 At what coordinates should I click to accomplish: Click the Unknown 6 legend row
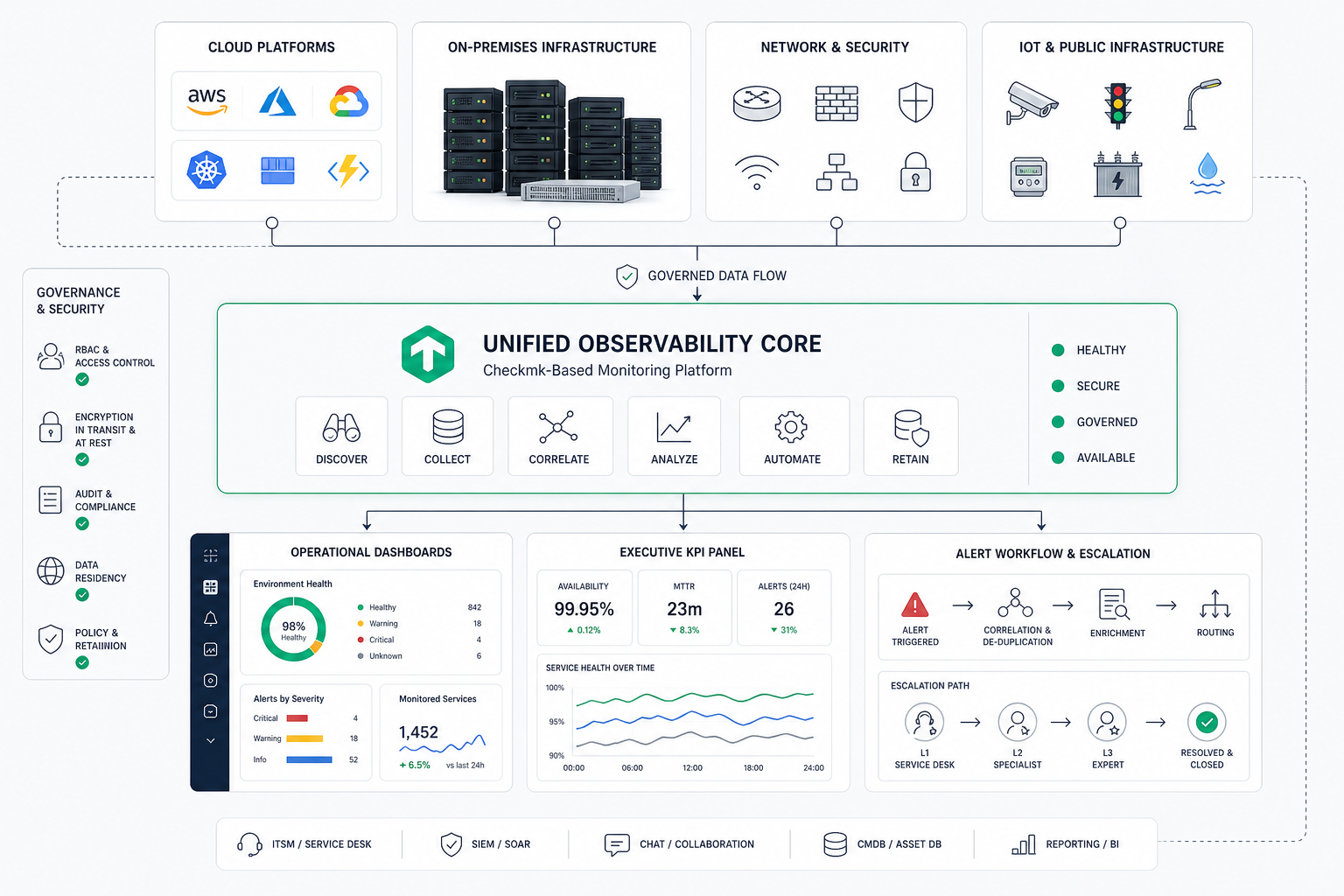[x=419, y=656]
